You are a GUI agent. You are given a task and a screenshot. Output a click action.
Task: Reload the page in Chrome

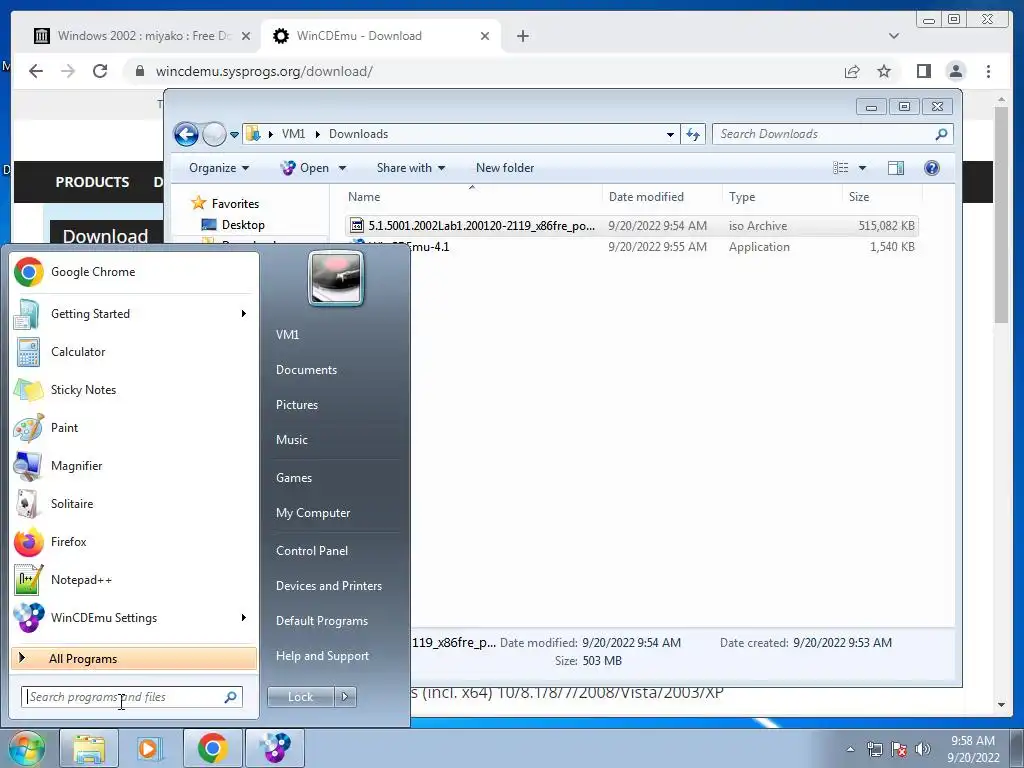[100, 71]
